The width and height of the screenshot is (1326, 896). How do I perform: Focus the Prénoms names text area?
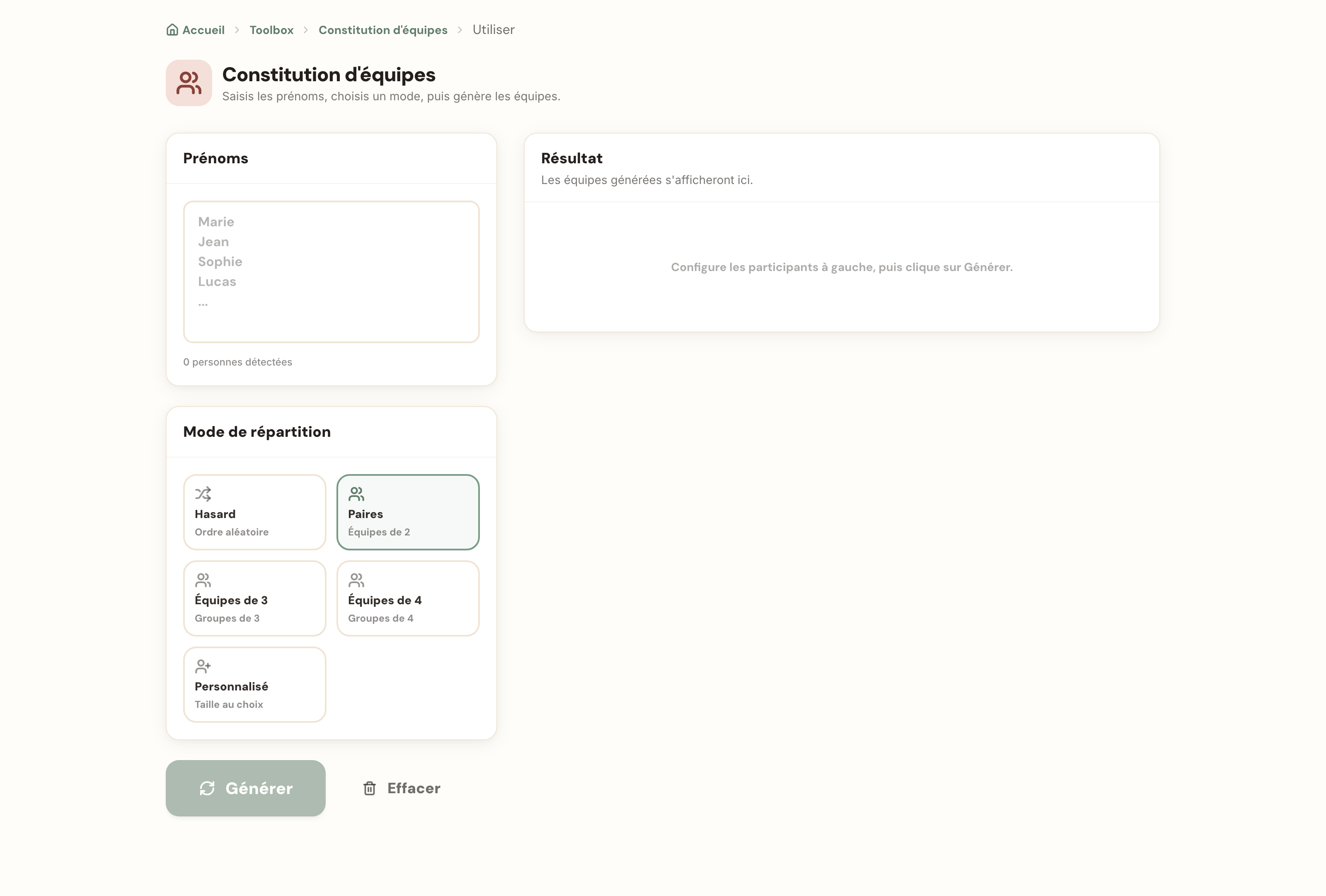[331, 271]
